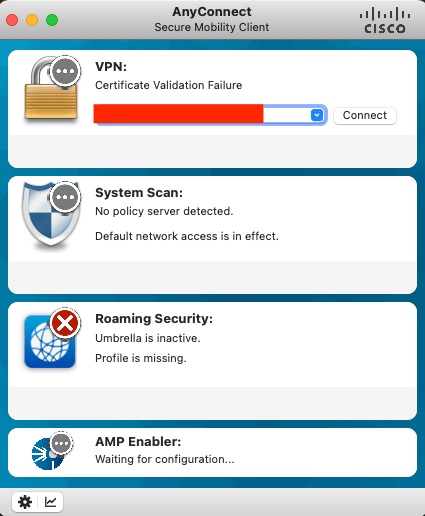Click the green zoom window button
The image size is (425, 516).
[x=52, y=20]
